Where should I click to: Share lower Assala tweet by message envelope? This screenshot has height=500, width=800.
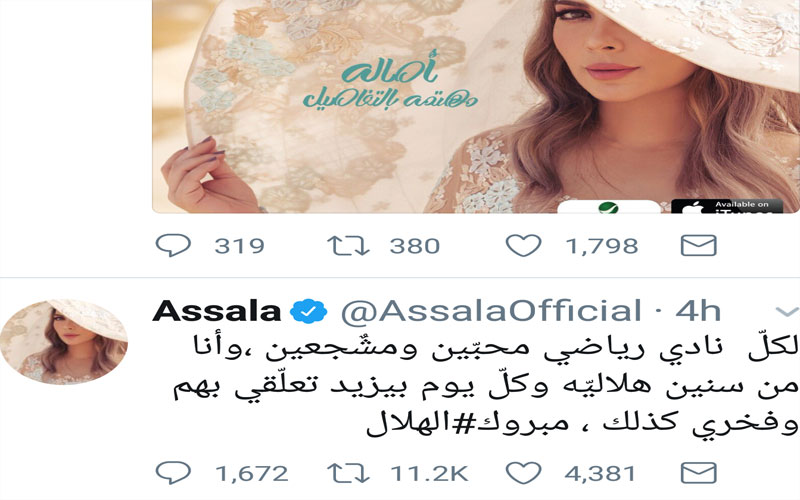point(698,473)
